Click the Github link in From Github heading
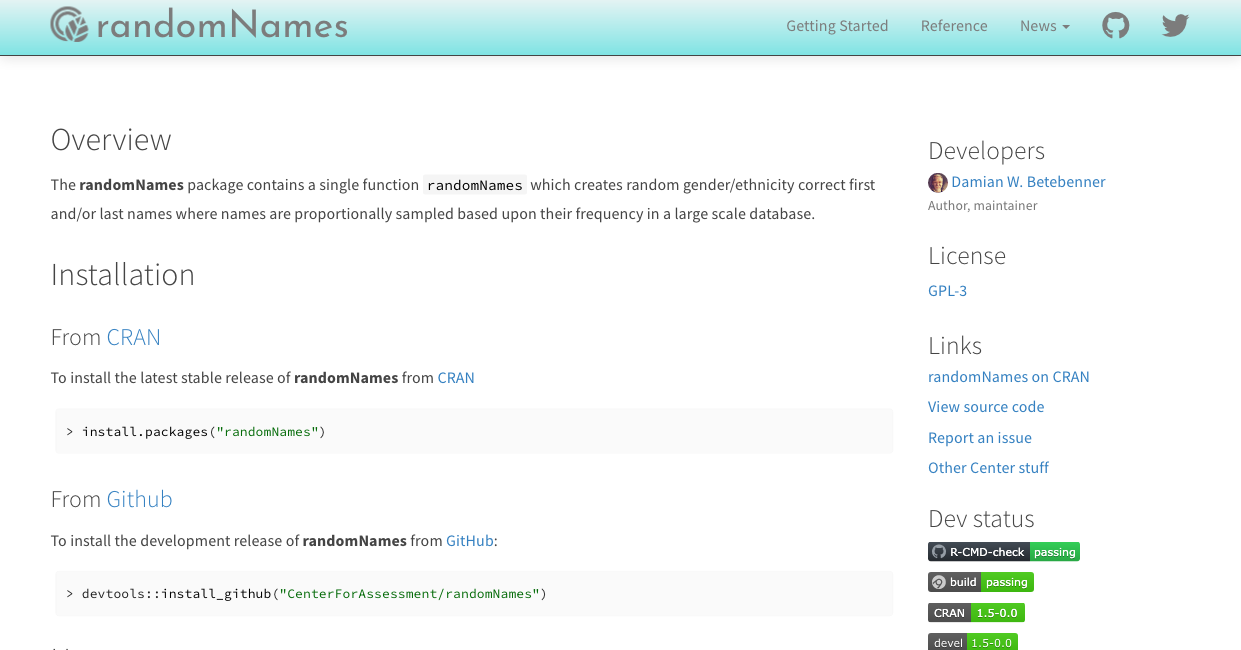1241x650 pixels. tap(139, 499)
